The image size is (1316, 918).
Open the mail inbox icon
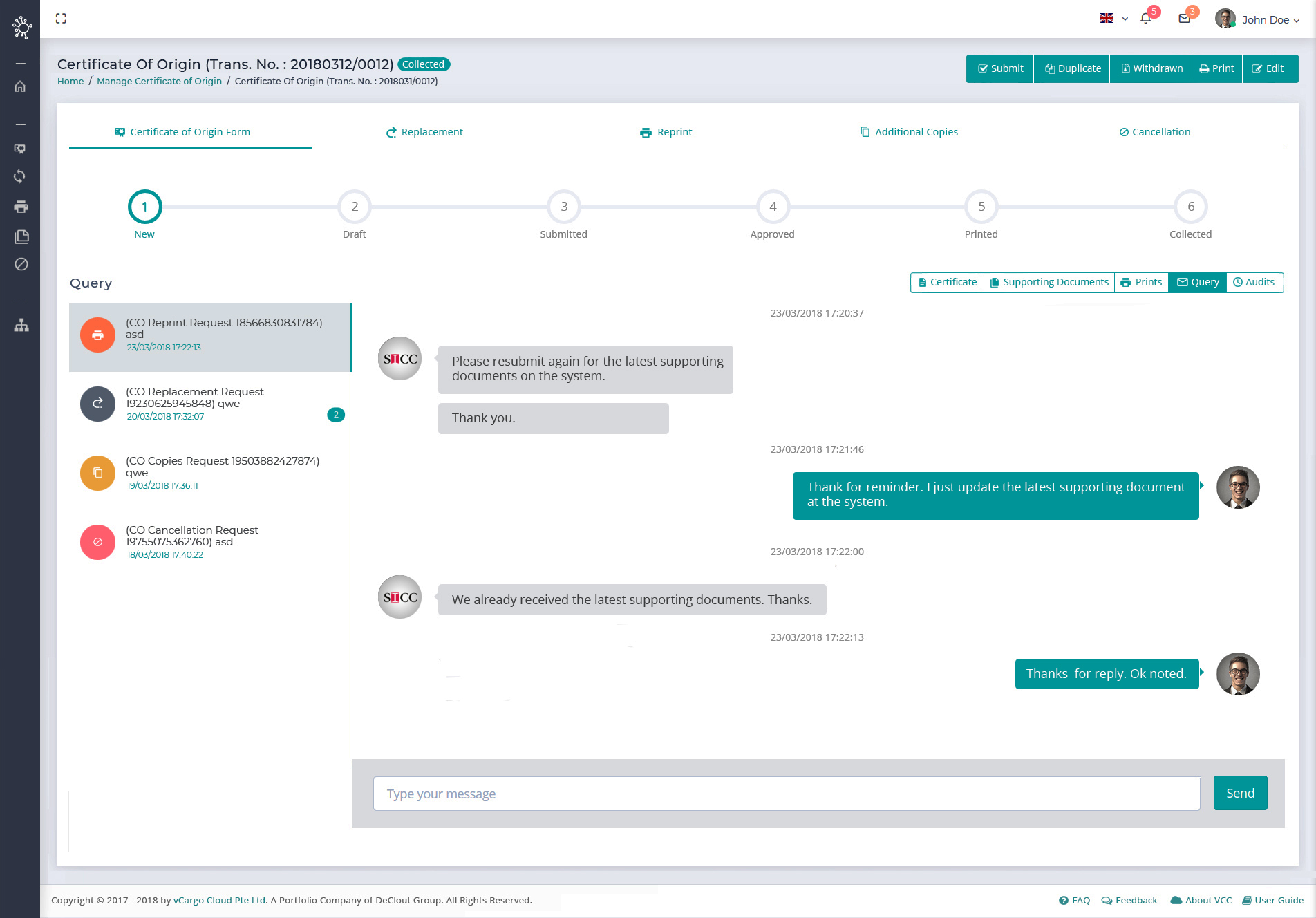click(1185, 19)
